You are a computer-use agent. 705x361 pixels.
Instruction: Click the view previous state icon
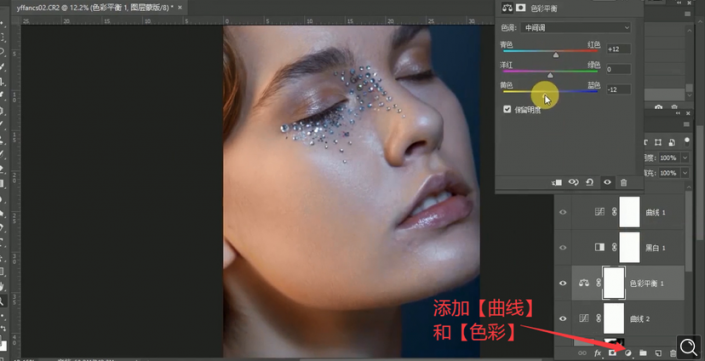[573, 183]
